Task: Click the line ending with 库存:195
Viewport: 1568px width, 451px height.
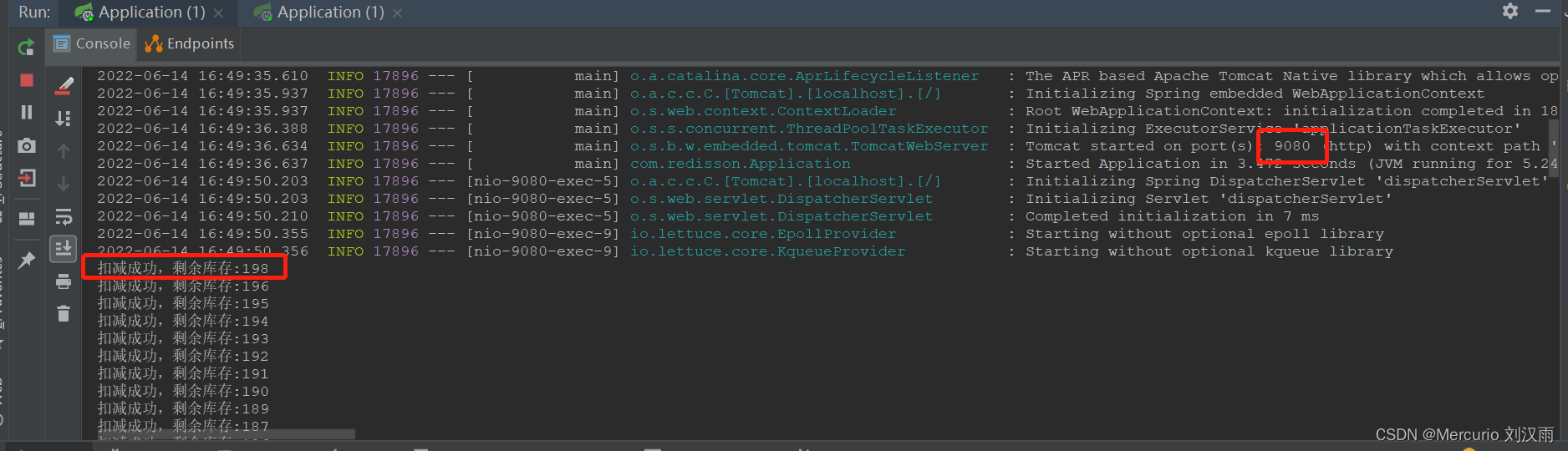Action: (183, 303)
